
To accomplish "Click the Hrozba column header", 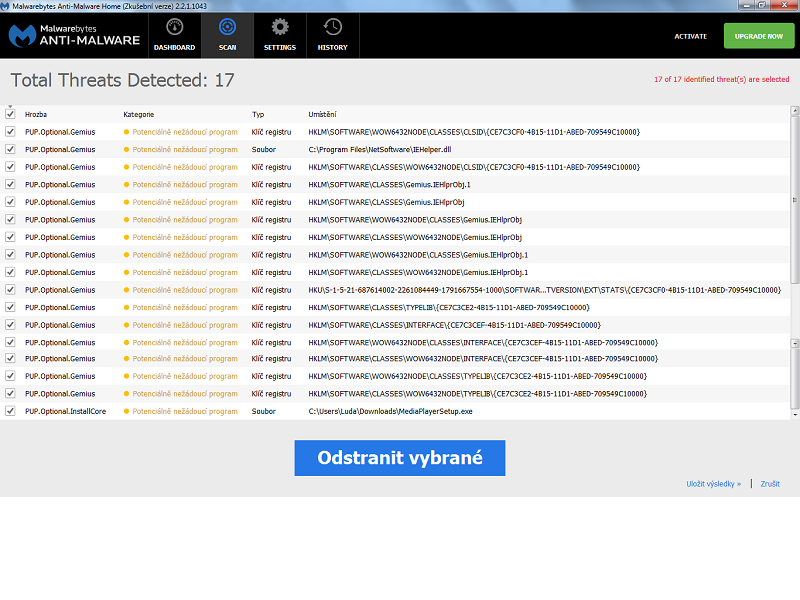I will point(37,114).
